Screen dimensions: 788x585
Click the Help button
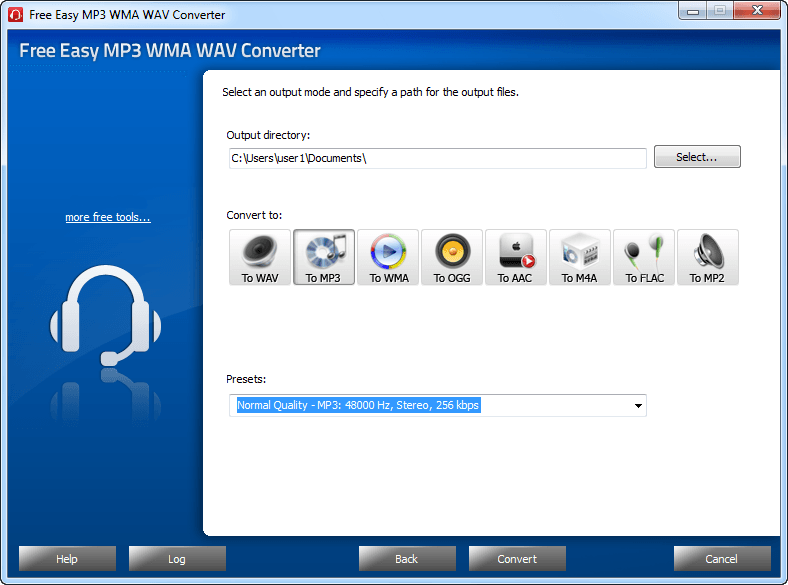67,559
